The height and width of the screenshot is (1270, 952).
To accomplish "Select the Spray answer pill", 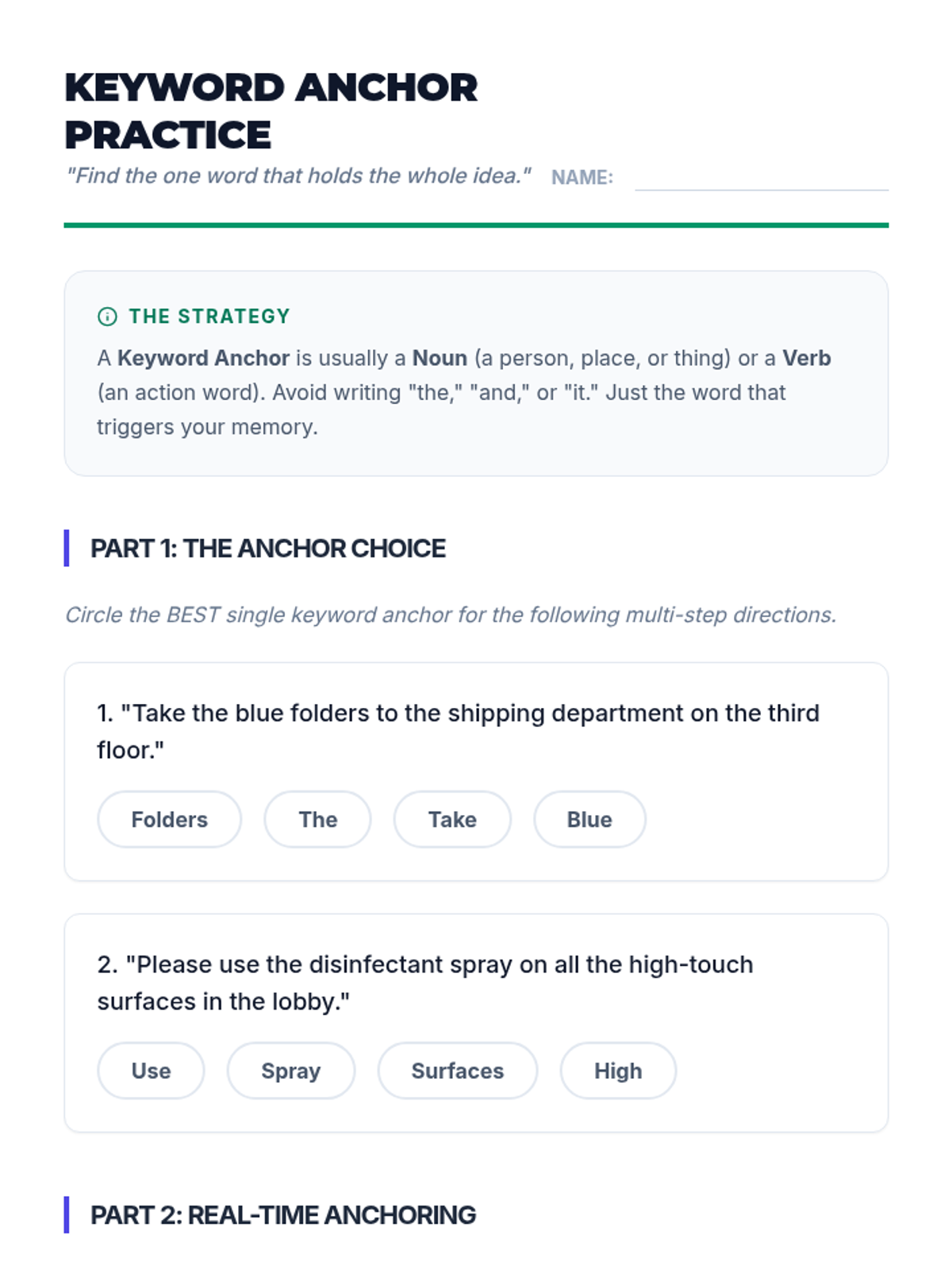I will point(291,1071).
